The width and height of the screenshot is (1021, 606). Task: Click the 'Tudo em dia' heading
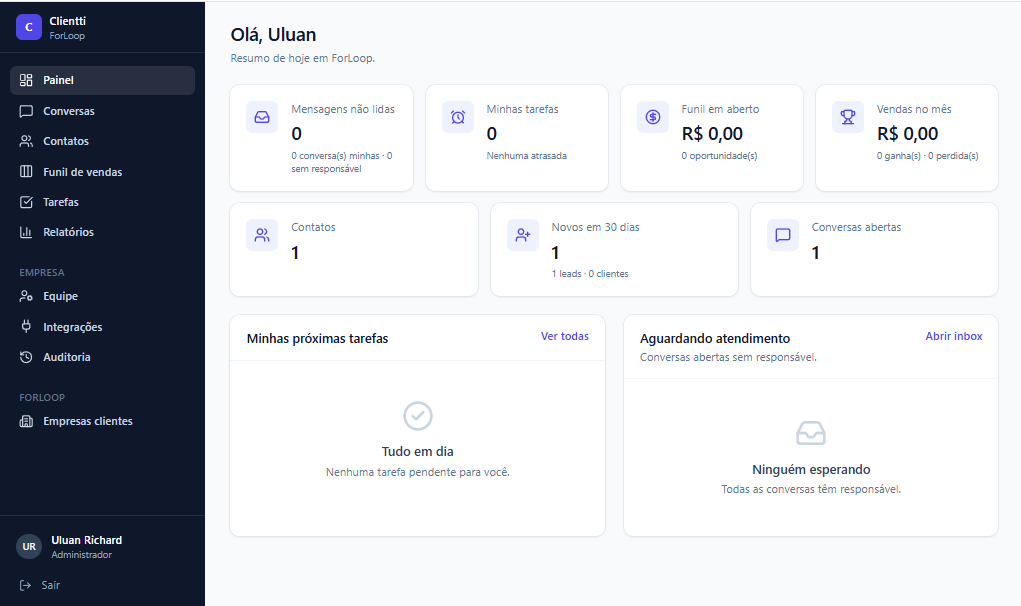tap(417, 452)
